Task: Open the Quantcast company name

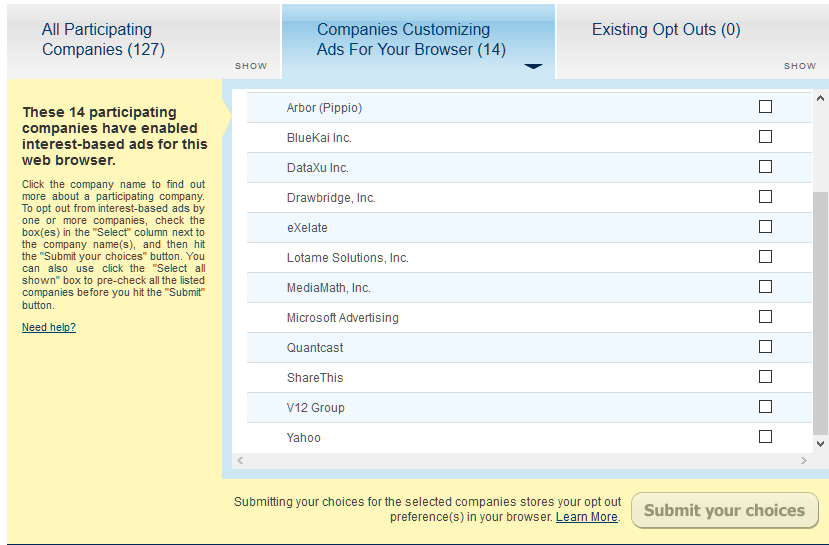Action: [315, 348]
